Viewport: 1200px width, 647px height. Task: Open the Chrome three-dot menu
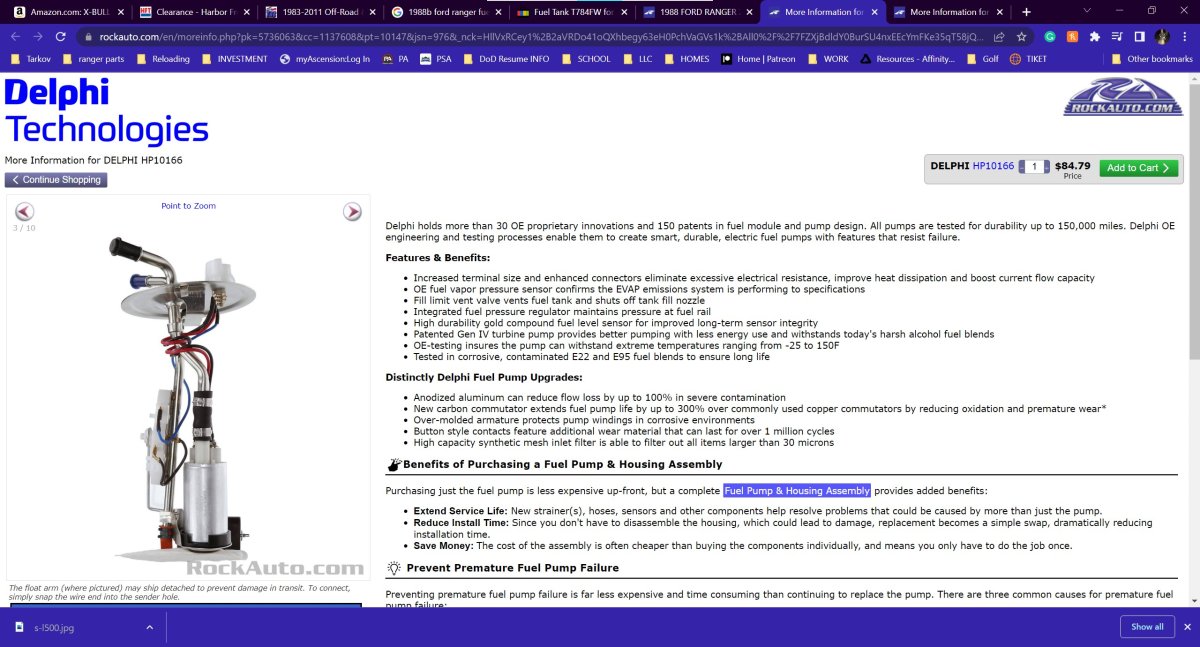[1185, 36]
